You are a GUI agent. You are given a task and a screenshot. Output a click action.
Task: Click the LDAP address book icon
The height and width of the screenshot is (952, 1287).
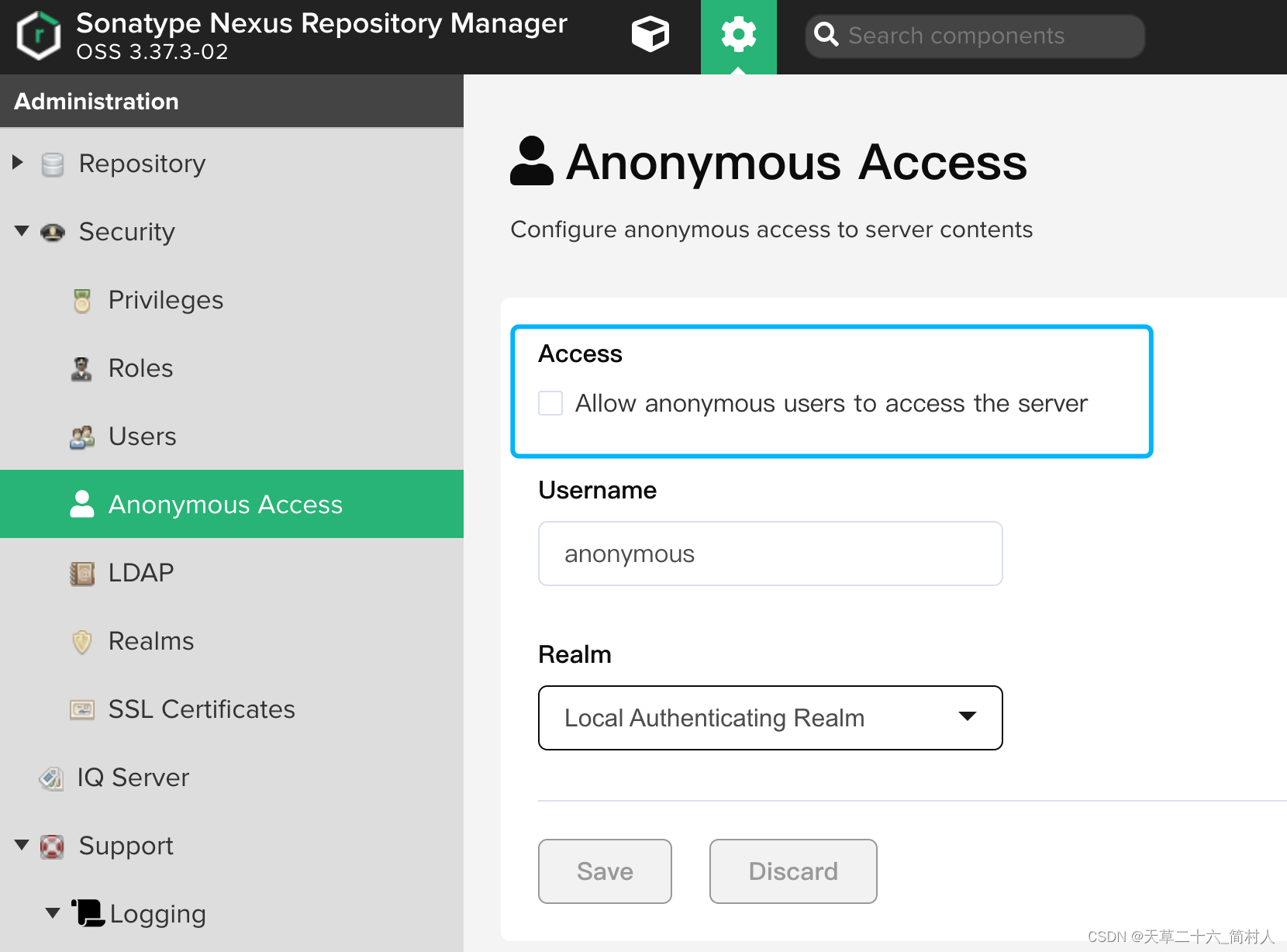coord(82,574)
